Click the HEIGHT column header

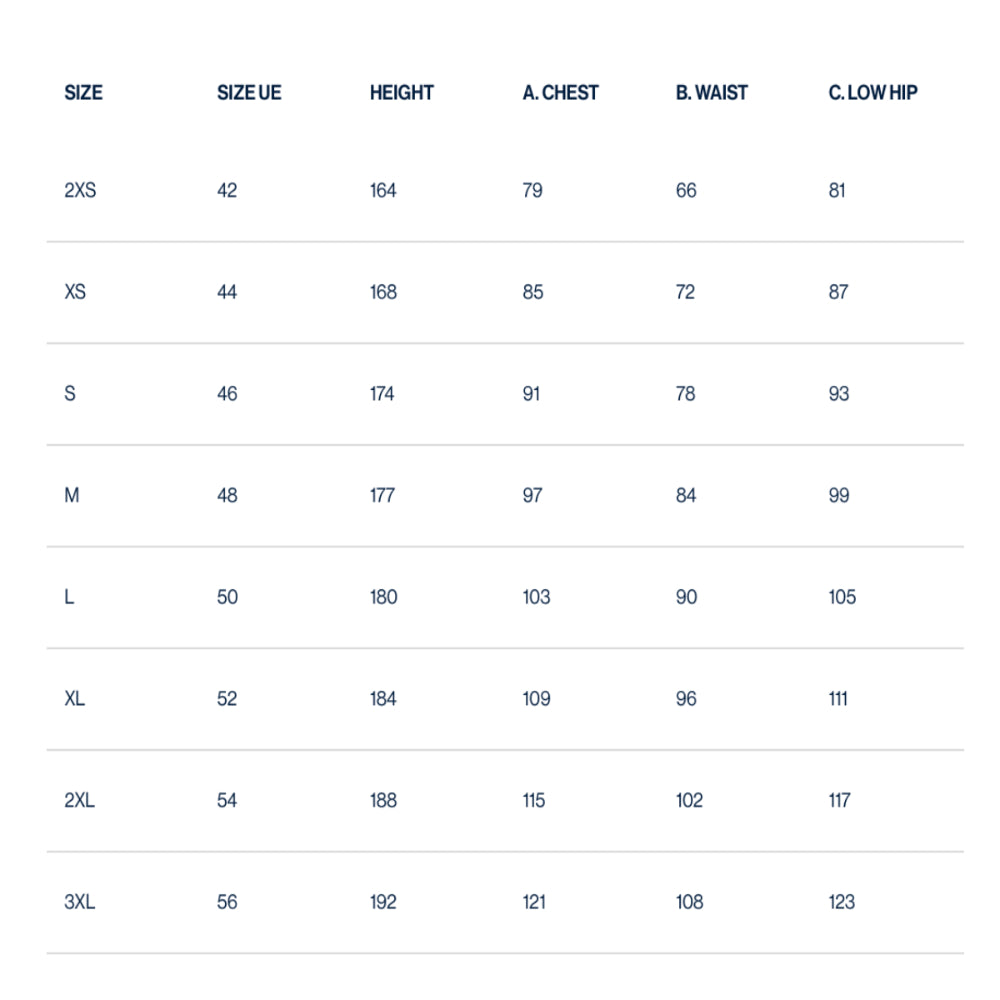pyautogui.click(x=402, y=93)
